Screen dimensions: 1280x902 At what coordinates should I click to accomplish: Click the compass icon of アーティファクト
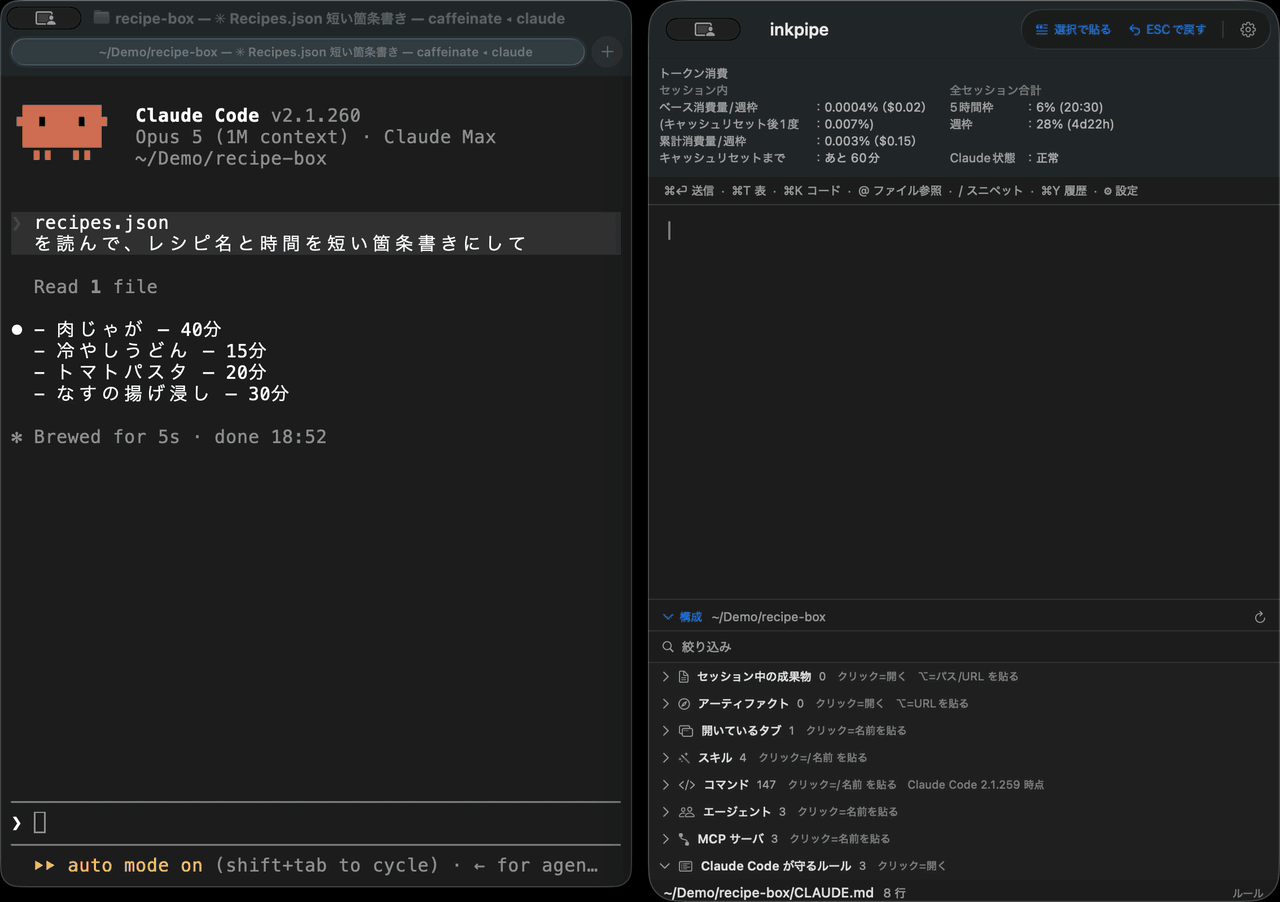click(x=685, y=704)
